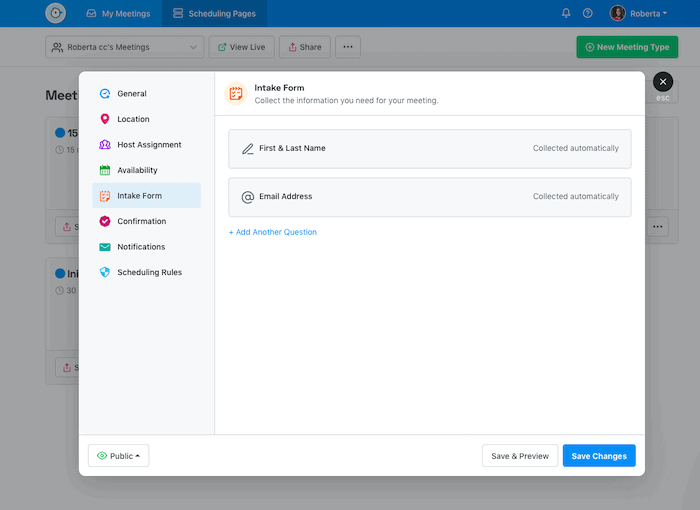
Task: Click Roberta's profile avatar
Action: click(x=617, y=13)
